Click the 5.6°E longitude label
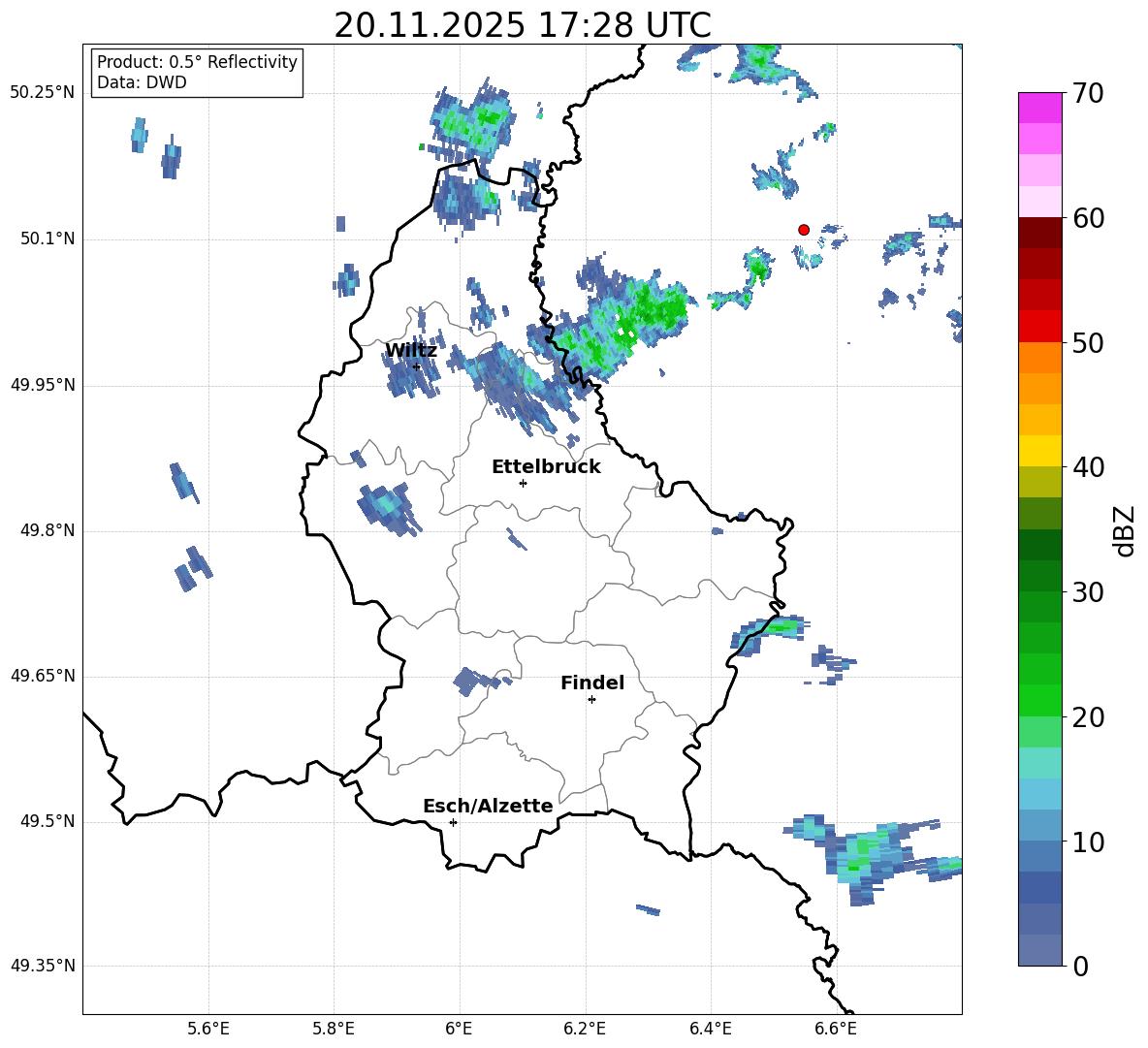This screenshot has height=1048, width=1148. (x=207, y=1029)
